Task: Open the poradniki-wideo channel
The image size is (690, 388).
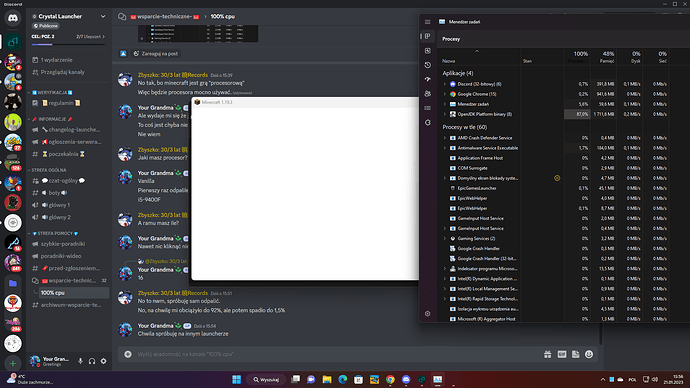Action: (61, 256)
